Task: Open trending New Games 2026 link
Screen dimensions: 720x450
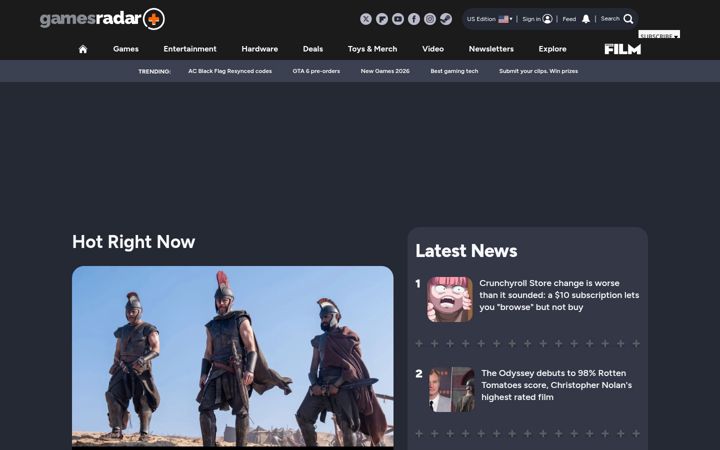Action: (385, 71)
